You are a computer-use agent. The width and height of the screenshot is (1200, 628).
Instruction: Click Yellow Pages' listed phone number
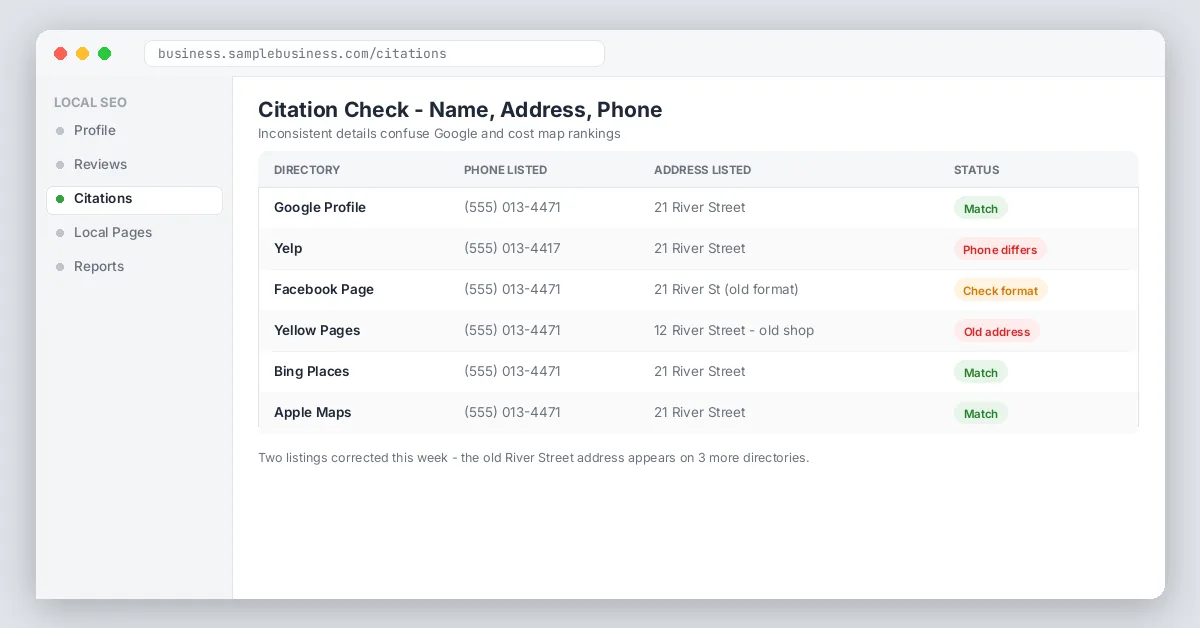[512, 331]
